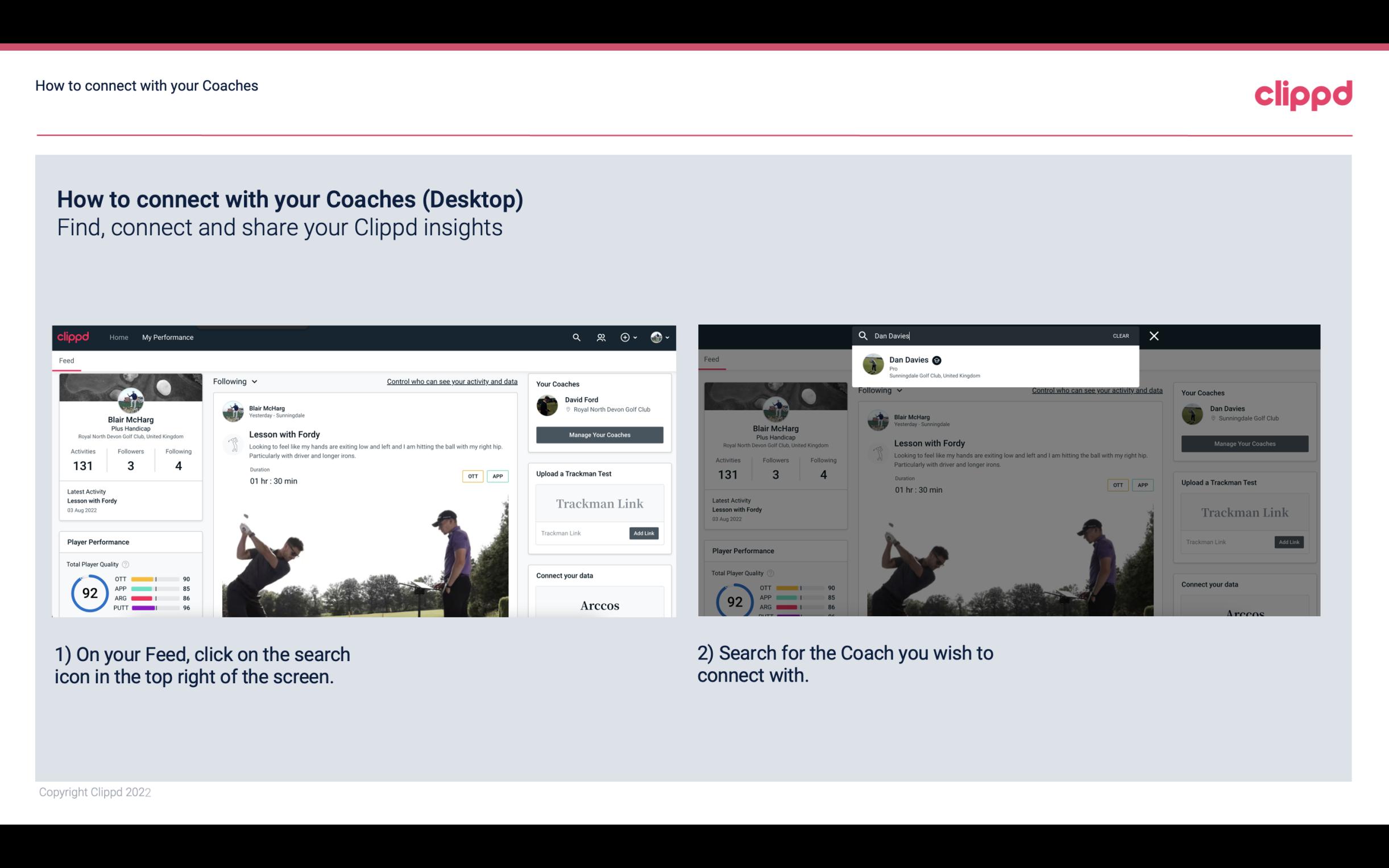
Task: Expand My Performance navigation dropdown
Action: tap(167, 337)
